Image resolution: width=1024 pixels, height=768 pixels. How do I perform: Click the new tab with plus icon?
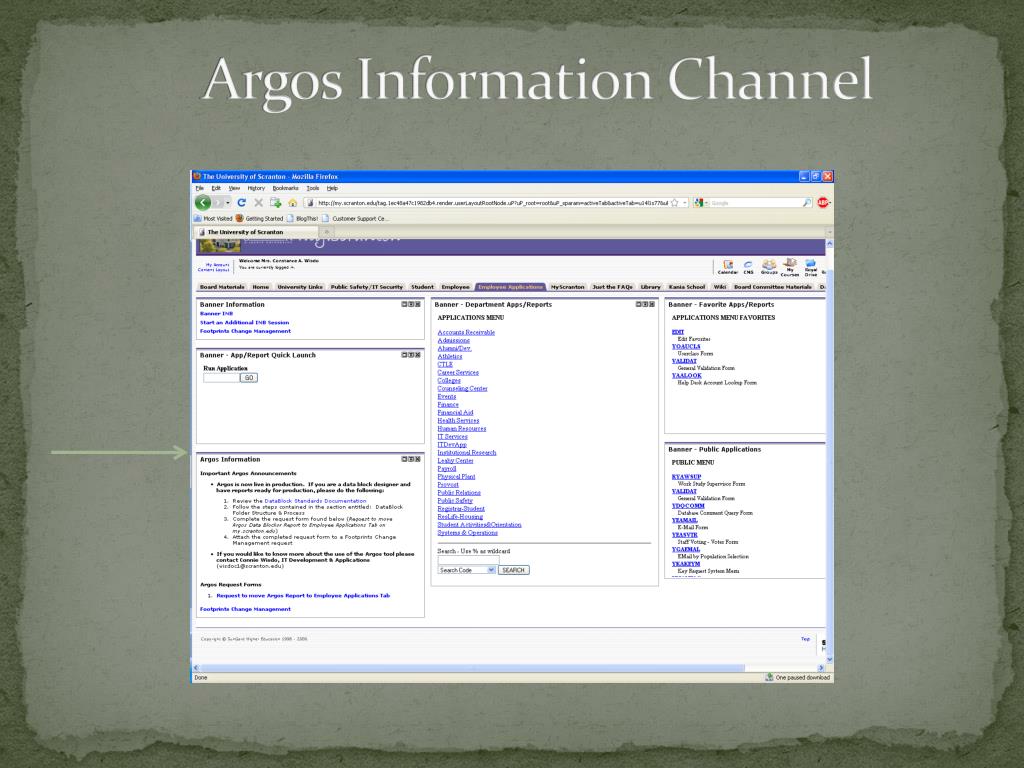pyautogui.click(x=275, y=203)
